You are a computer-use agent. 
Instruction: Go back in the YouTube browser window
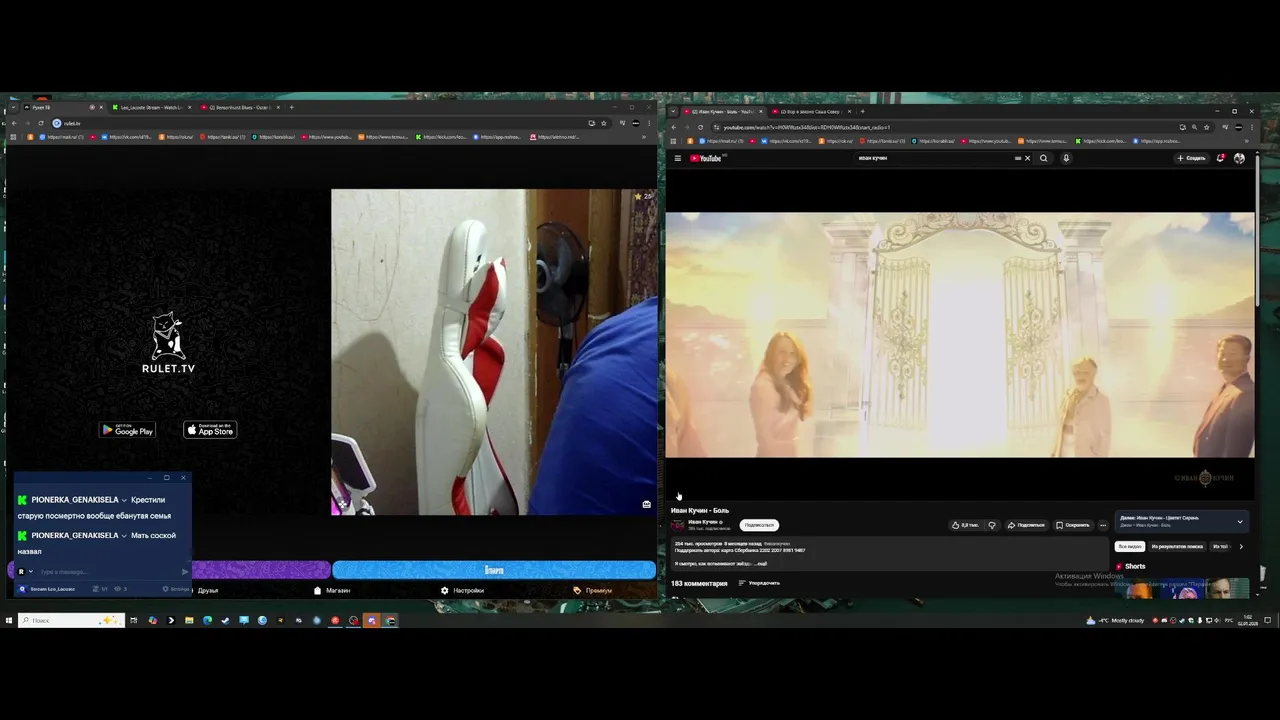coord(674,127)
